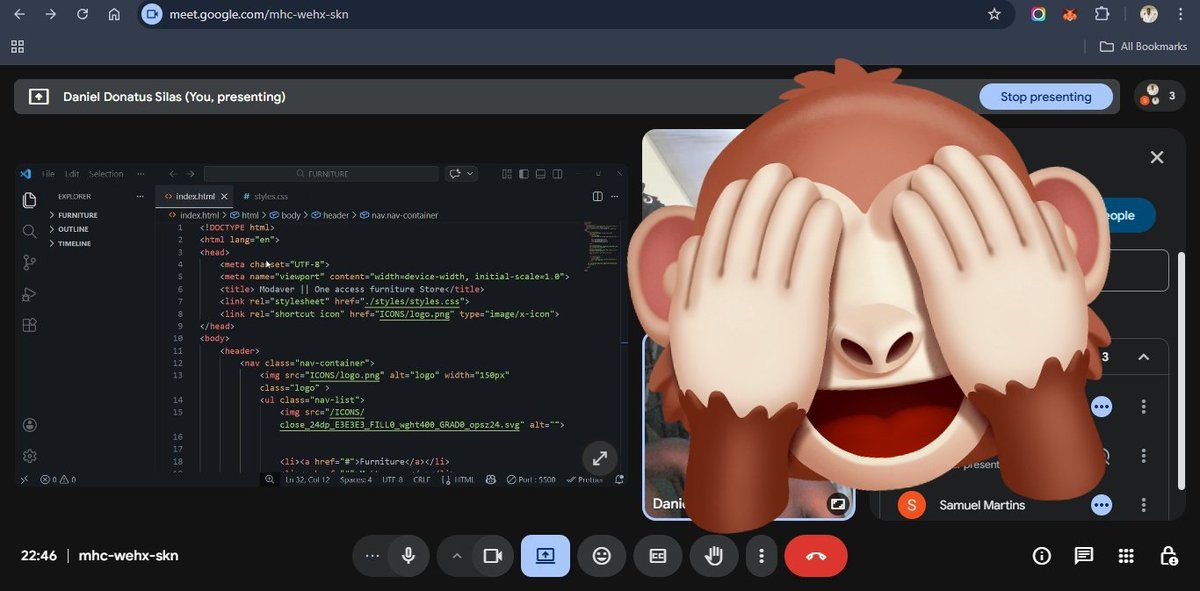Toggle the panel layout in VS Code title bar

pyautogui.click(x=539, y=173)
